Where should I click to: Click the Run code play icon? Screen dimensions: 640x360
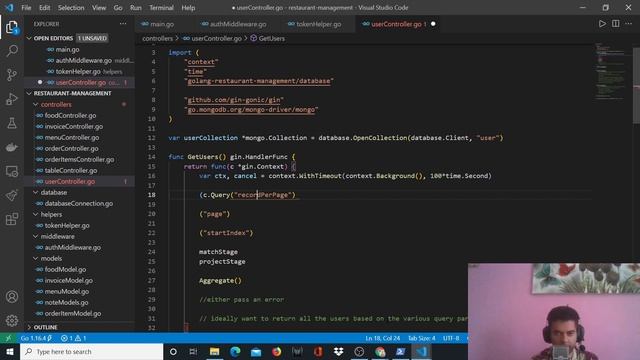click(602, 24)
